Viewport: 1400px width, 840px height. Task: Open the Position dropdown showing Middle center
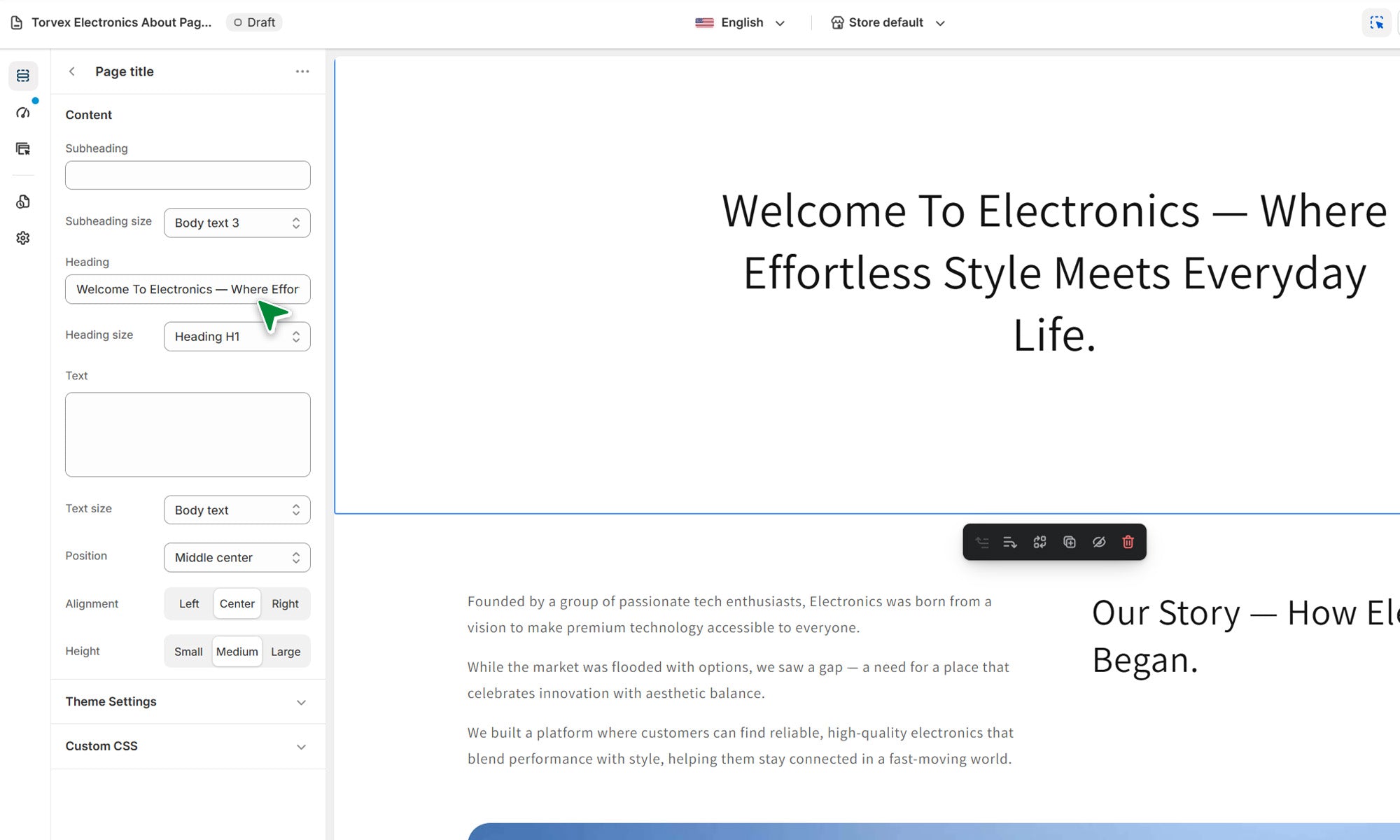tap(237, 558)
